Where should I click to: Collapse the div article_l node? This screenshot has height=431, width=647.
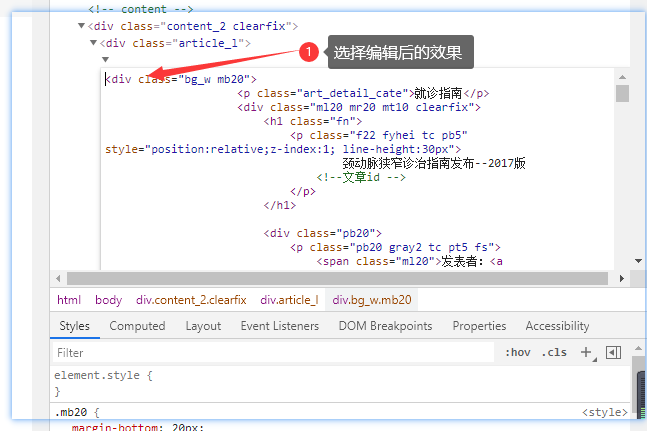click(x=94, y=43)
